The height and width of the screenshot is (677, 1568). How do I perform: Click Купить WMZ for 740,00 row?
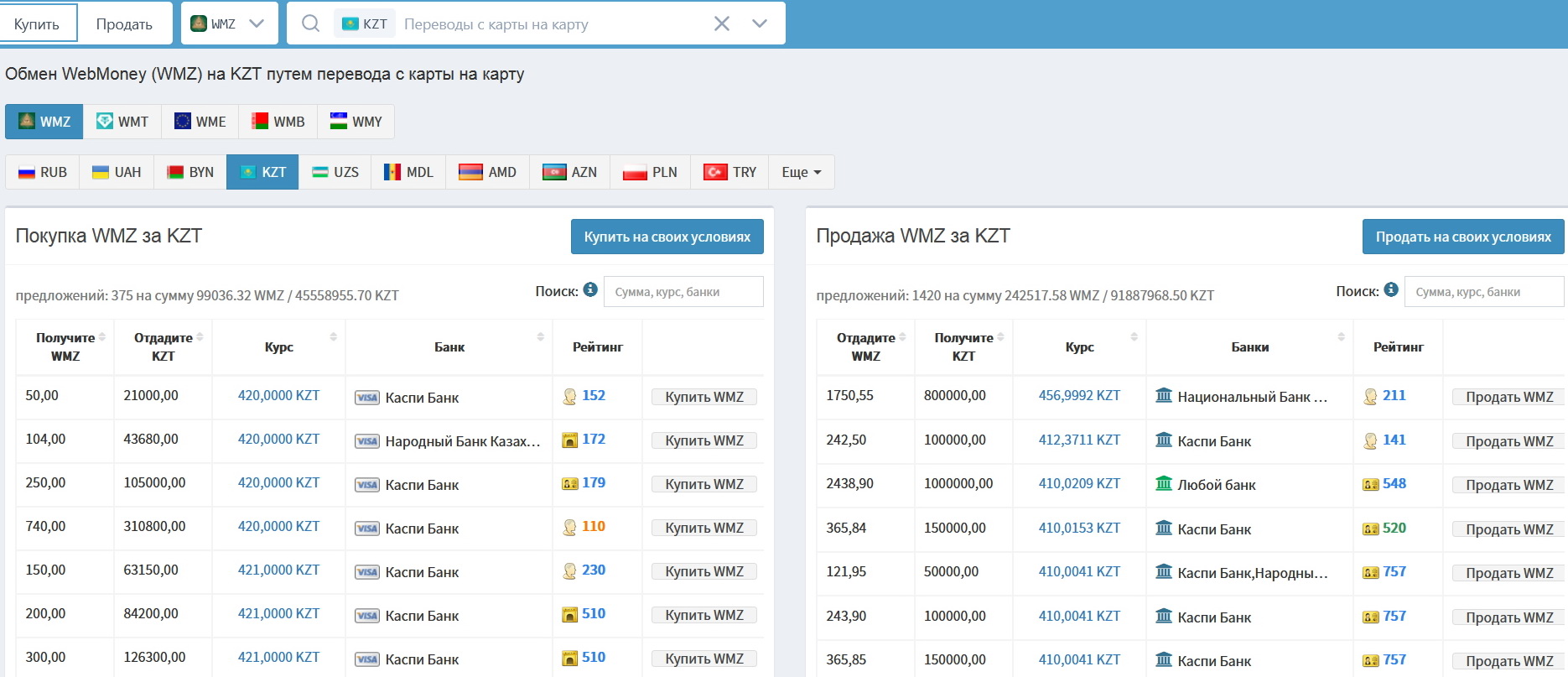pyautogui.click(x=704, y=528)
